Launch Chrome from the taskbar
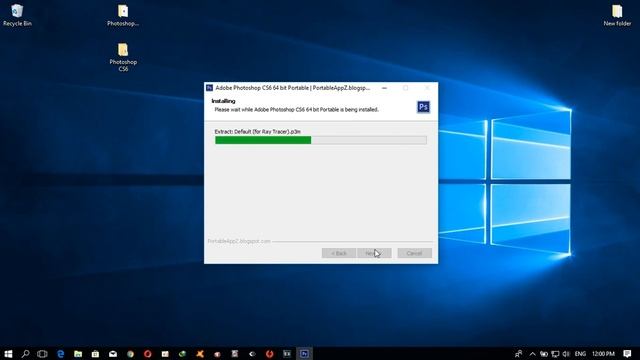The width and height of the screenshot is (640, 360). (130, 354)
